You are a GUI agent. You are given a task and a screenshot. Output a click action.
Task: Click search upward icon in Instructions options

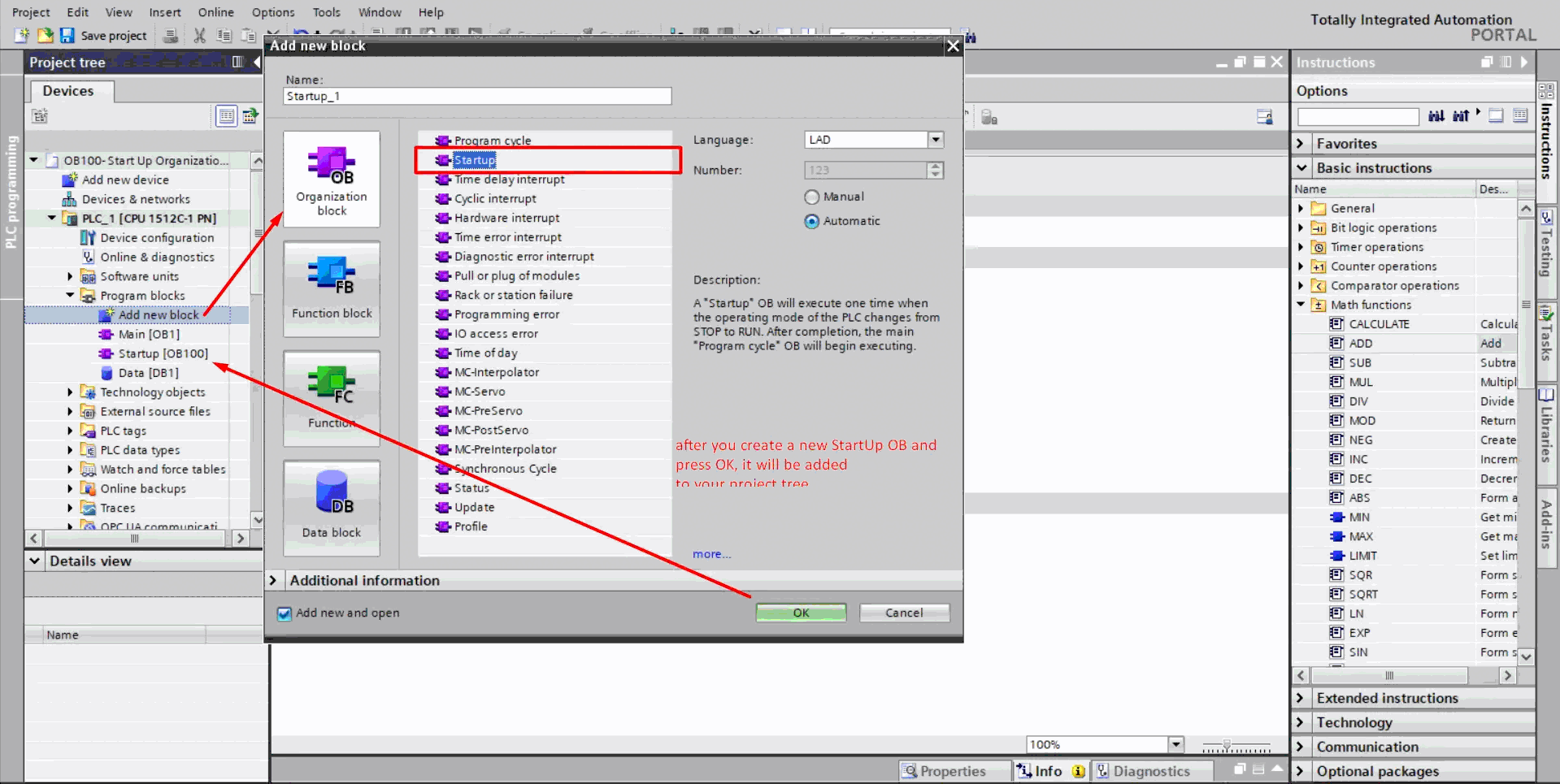(x=1462, y=116)
